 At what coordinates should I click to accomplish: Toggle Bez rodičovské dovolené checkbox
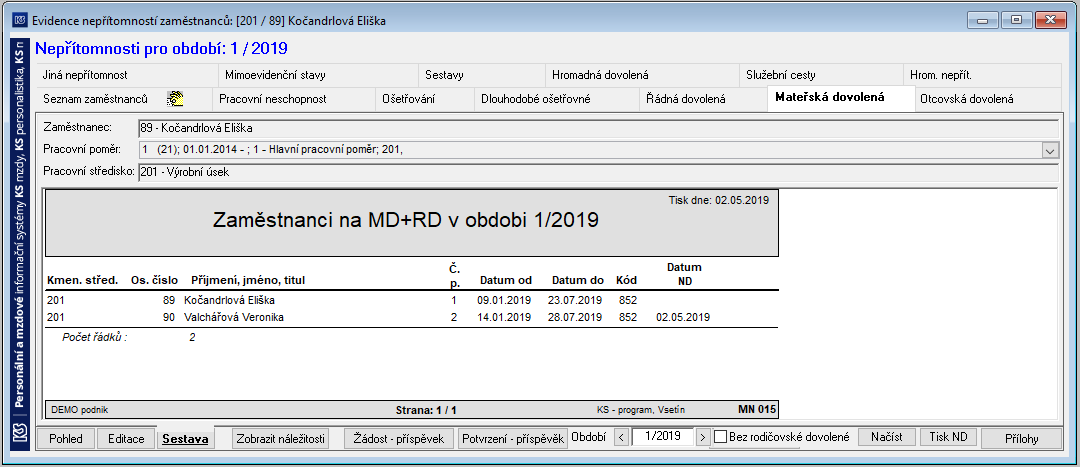click(720, 437)
